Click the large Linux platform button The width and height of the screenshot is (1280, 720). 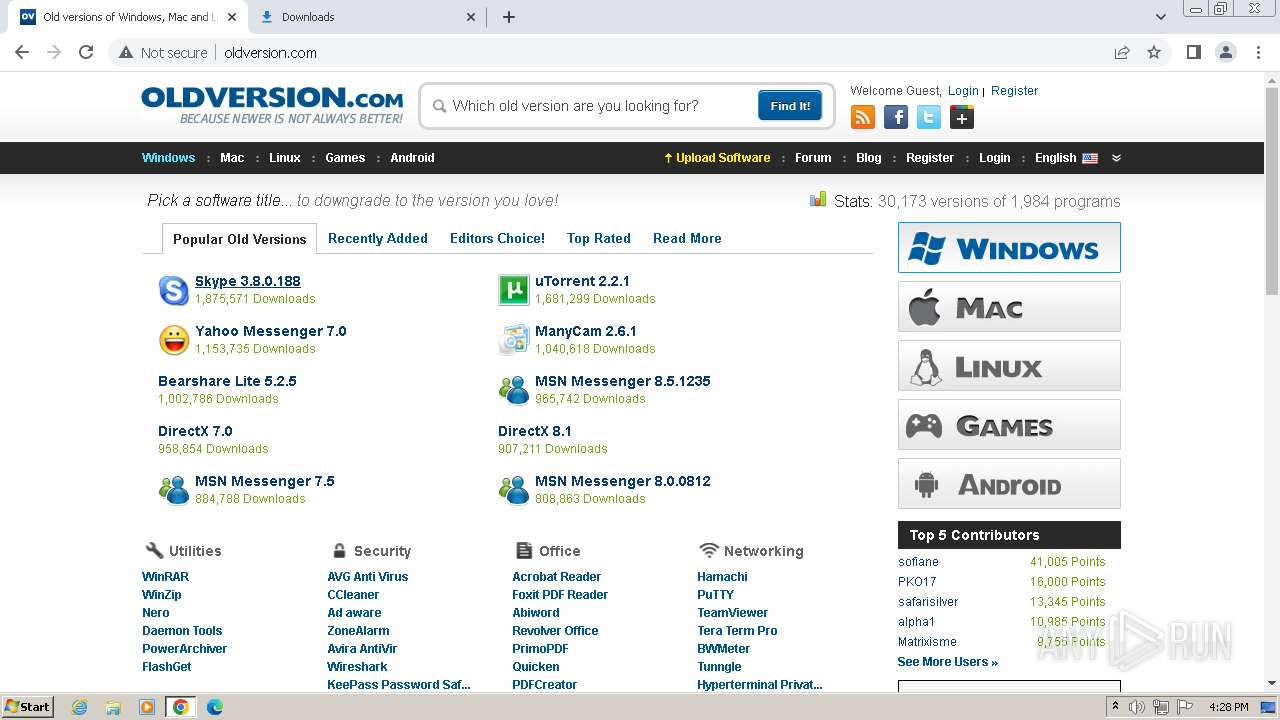[x=1009, y=365]
